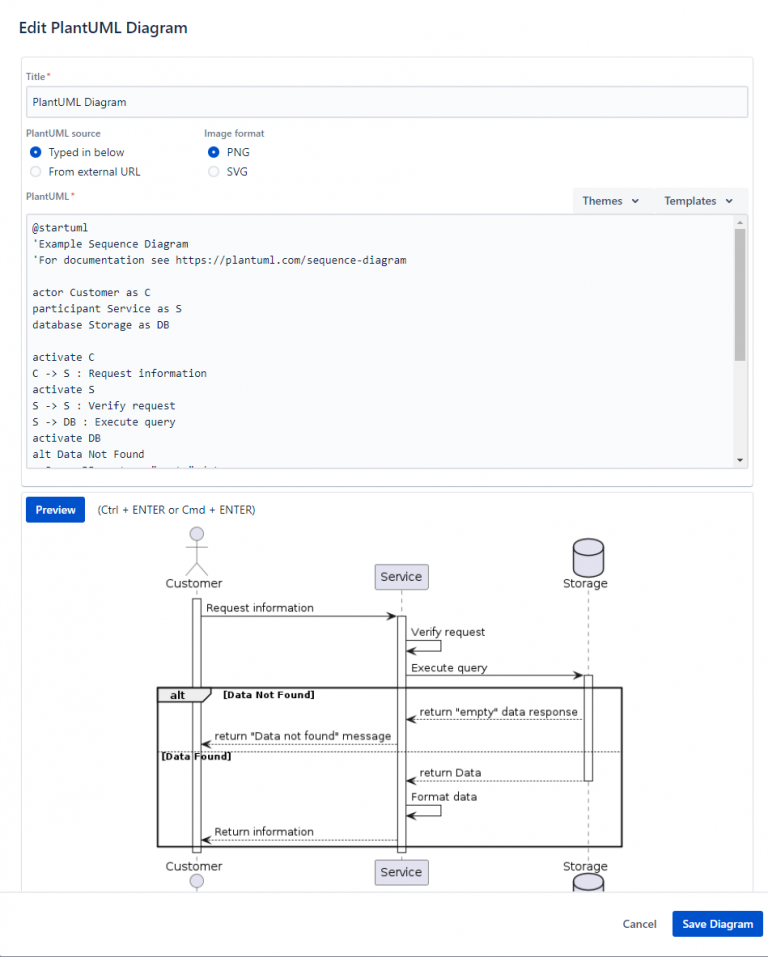Click the Templates chevron arrow icon
This screenshot has width=768, height=957.
tap(731, 200)
